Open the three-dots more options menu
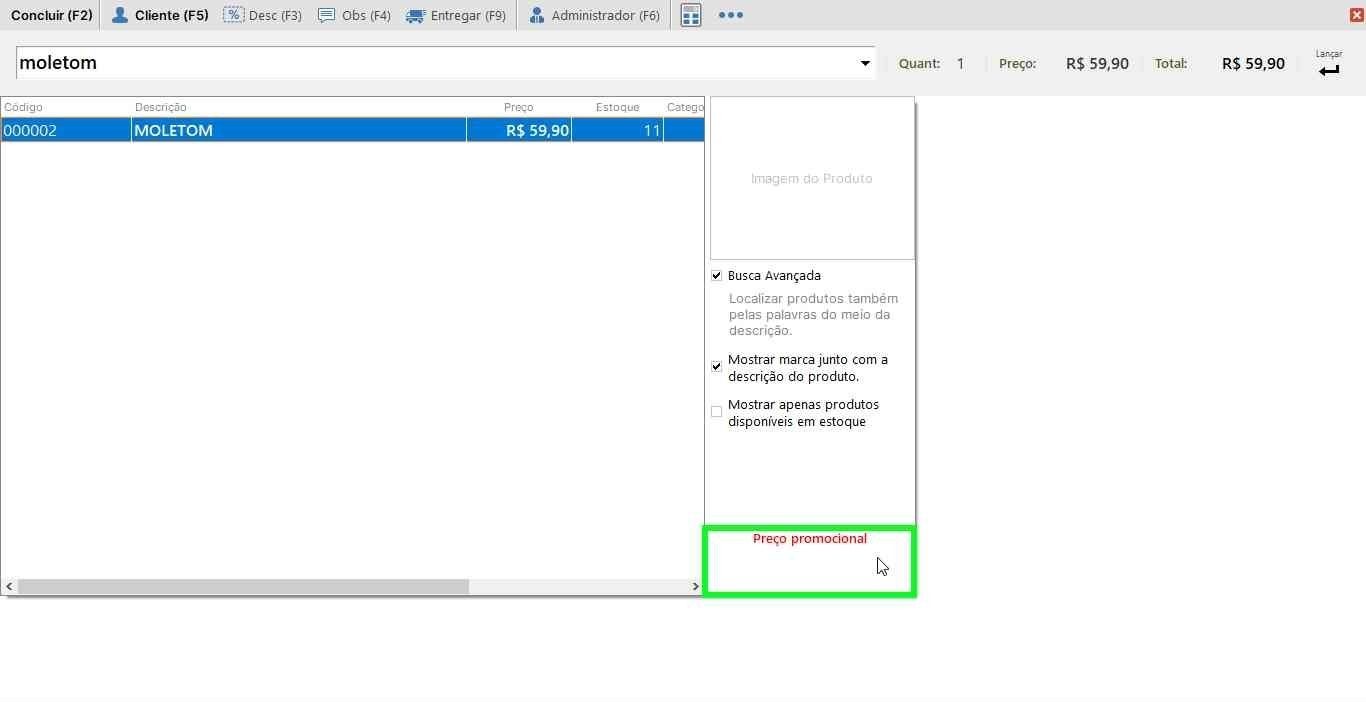Viewport: 1366px width, 702px height. (x=731, y=15)
